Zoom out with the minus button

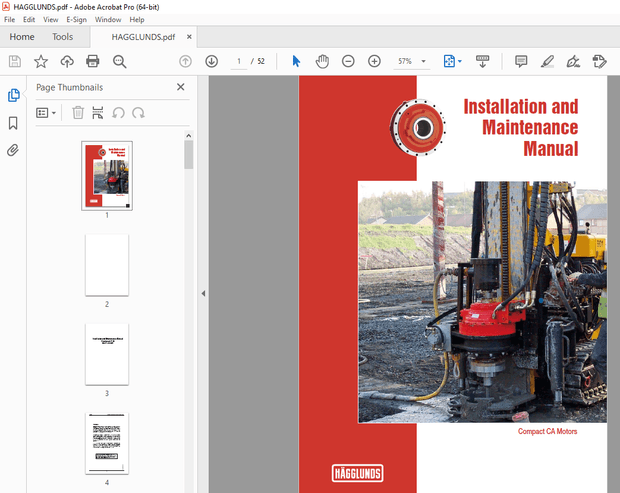348,61
